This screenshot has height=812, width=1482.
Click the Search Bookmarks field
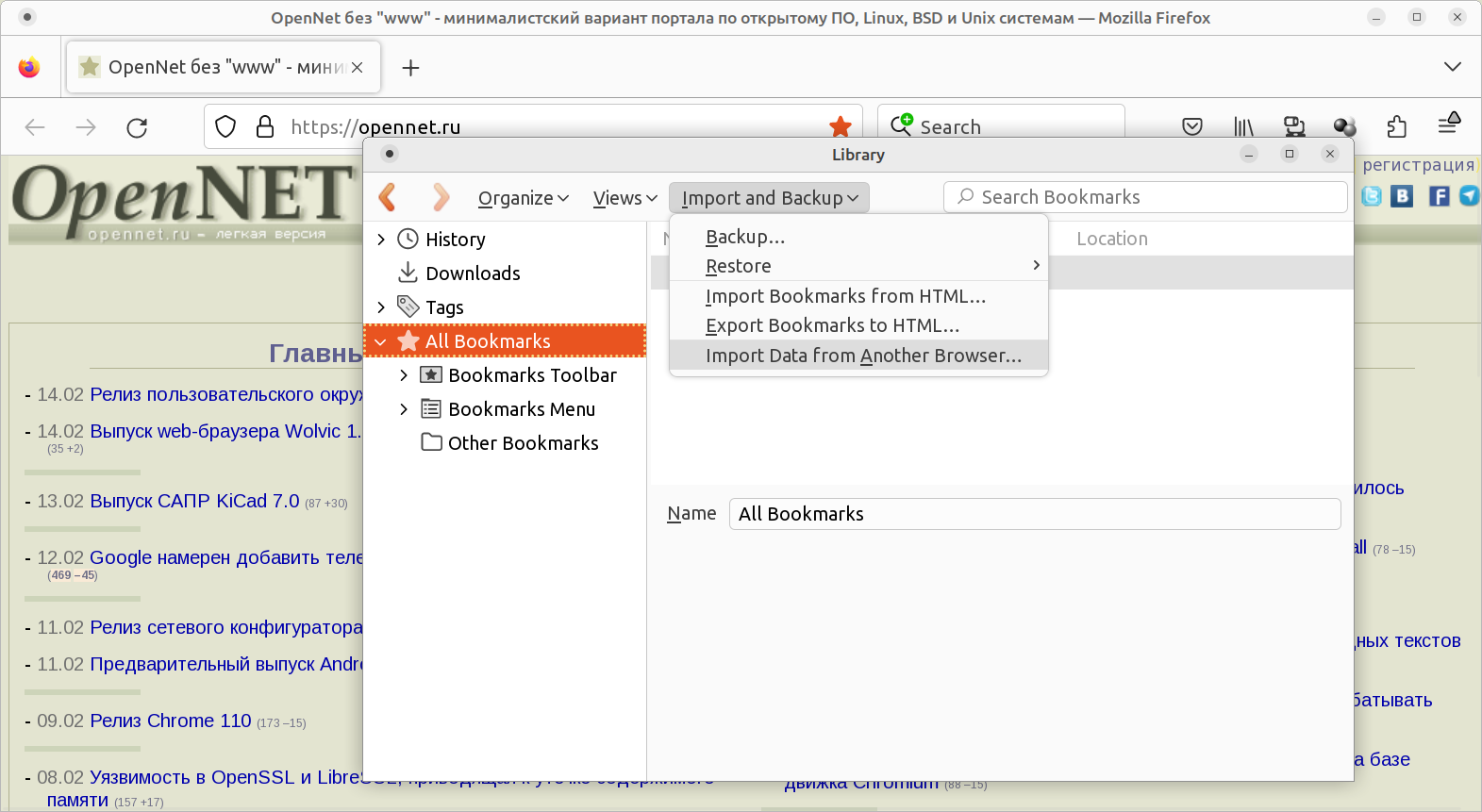click(1145, 197)
